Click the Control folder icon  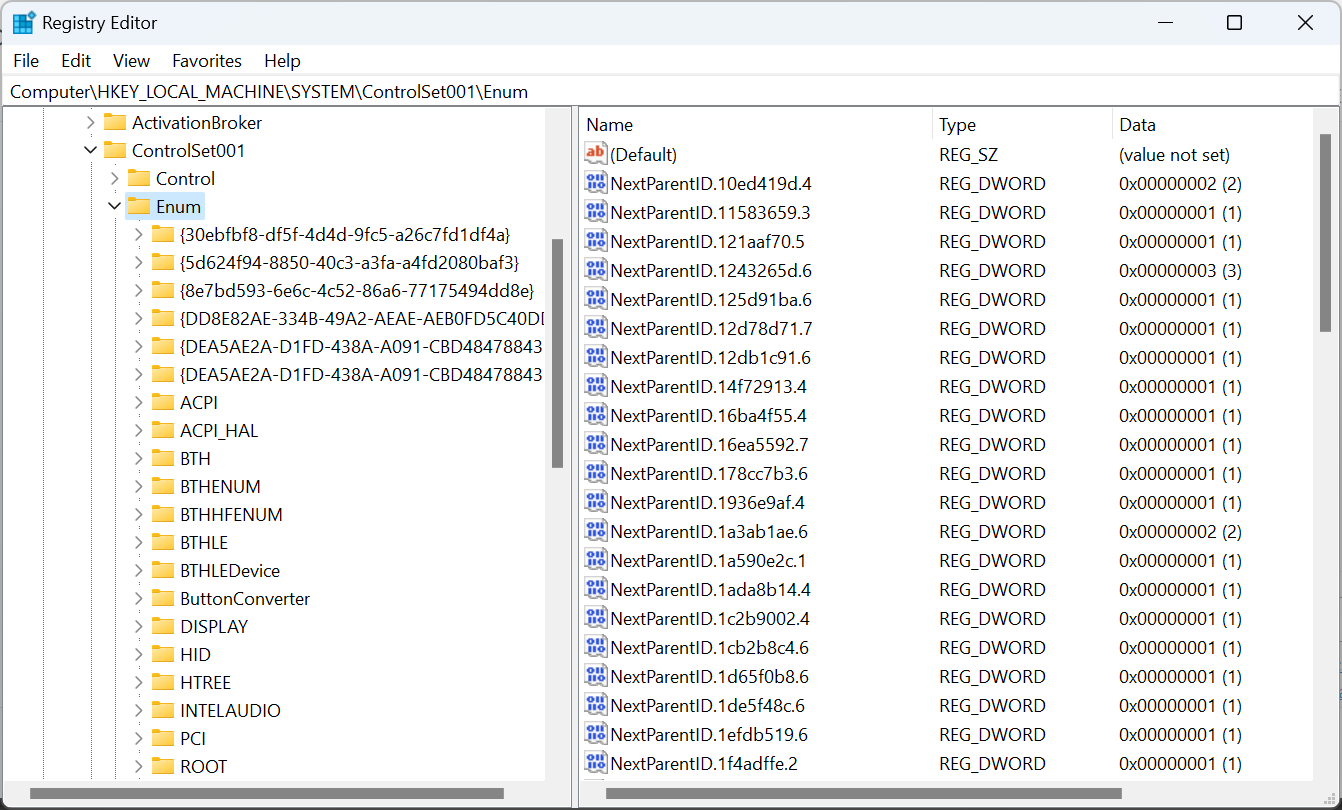tap(139, 178)
